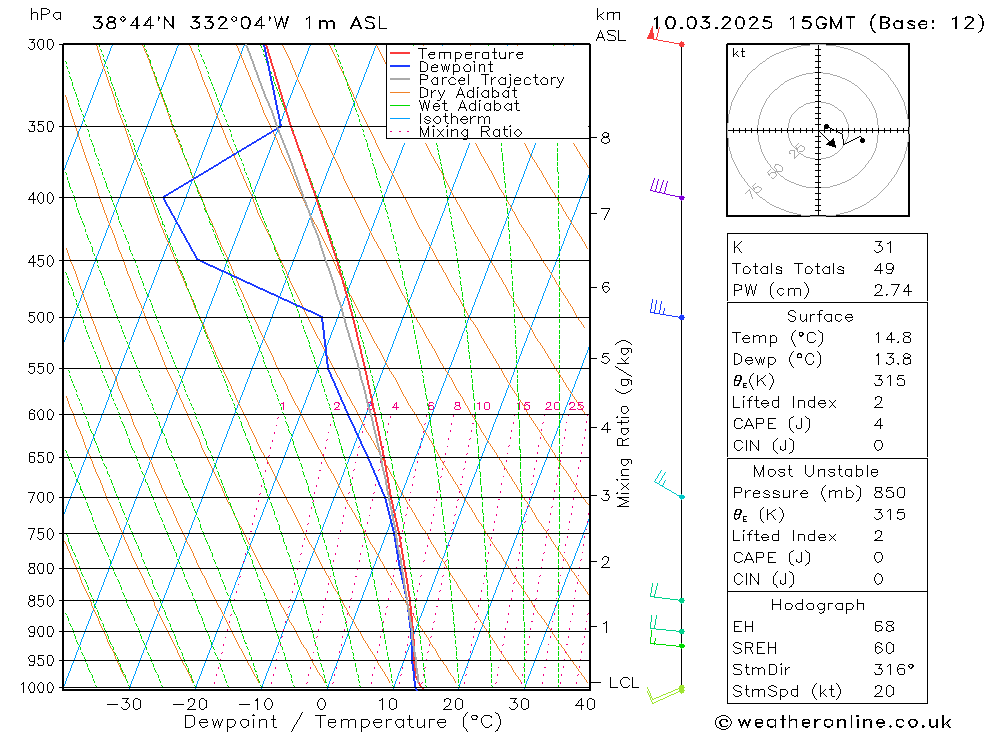1000x733 pixels.
Task: Click the green wind barb at 1000 hPa
Action: [x=665, y=694]
